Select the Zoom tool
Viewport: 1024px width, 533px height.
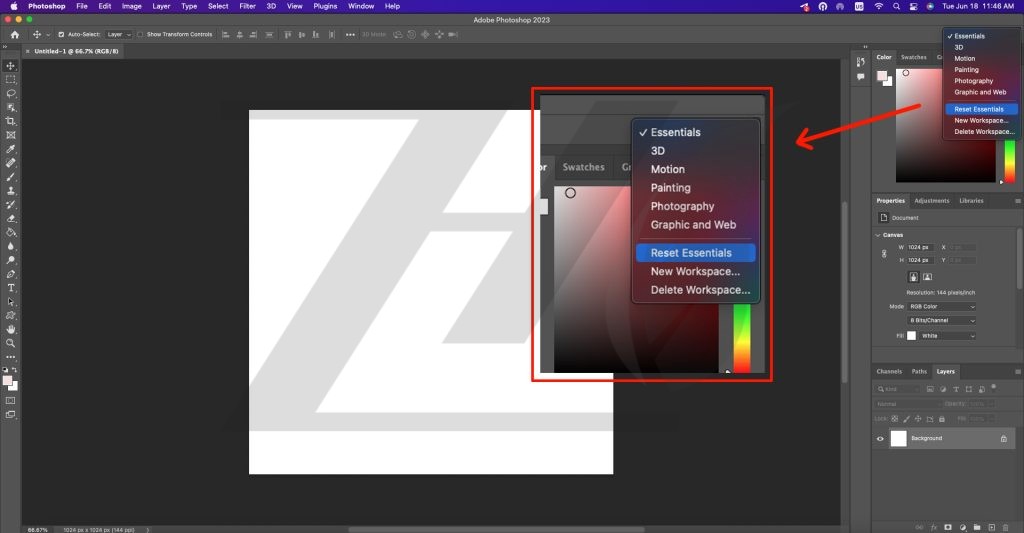click(11, 343)
